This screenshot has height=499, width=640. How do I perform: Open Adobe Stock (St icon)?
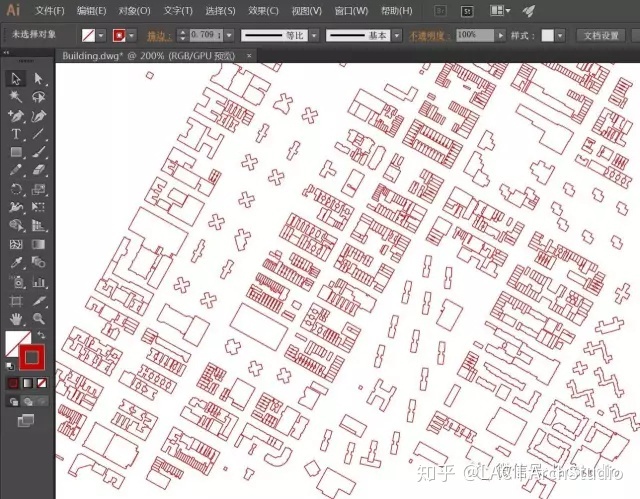(467, 11)
